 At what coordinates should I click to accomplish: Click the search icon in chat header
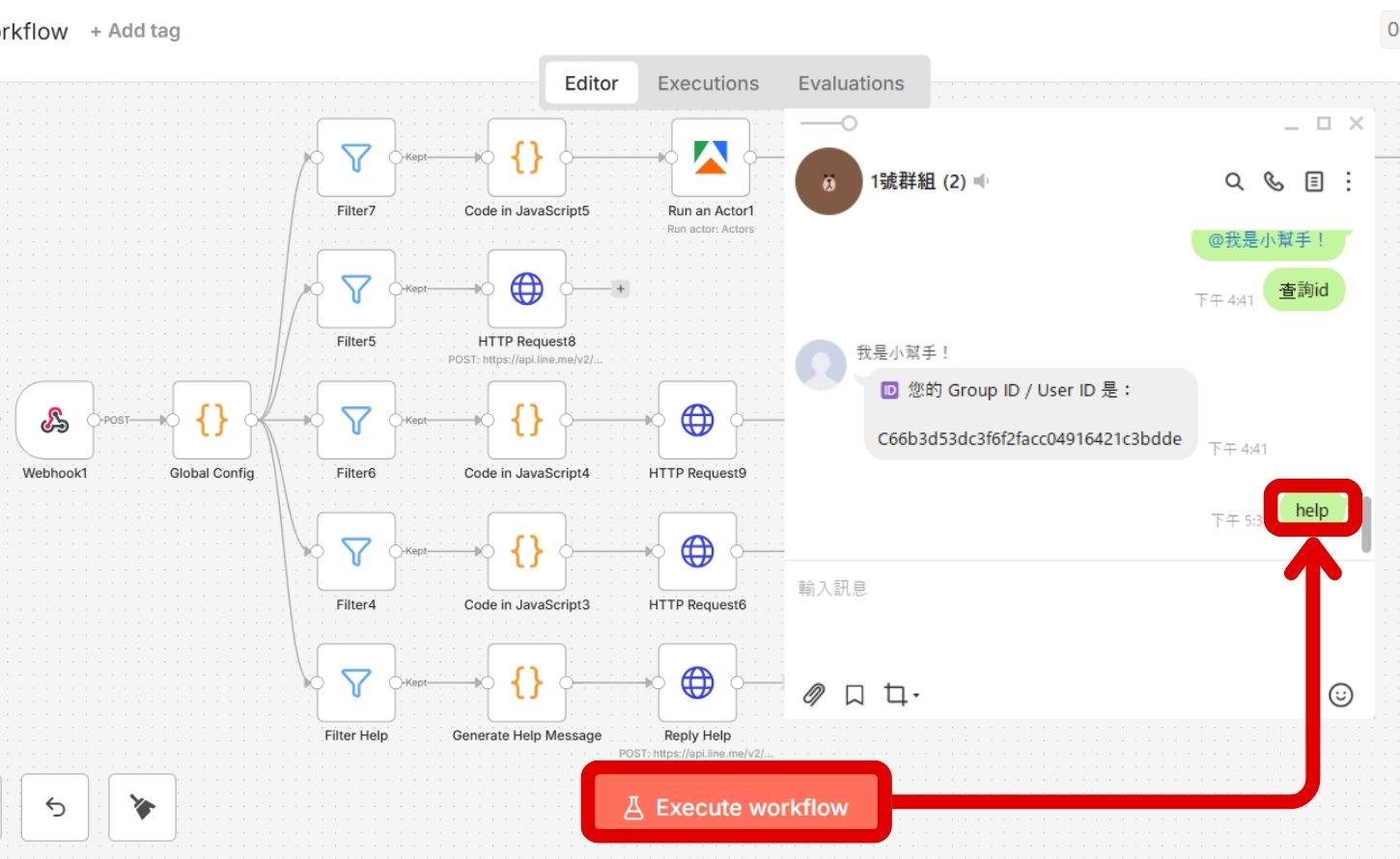1234,181
